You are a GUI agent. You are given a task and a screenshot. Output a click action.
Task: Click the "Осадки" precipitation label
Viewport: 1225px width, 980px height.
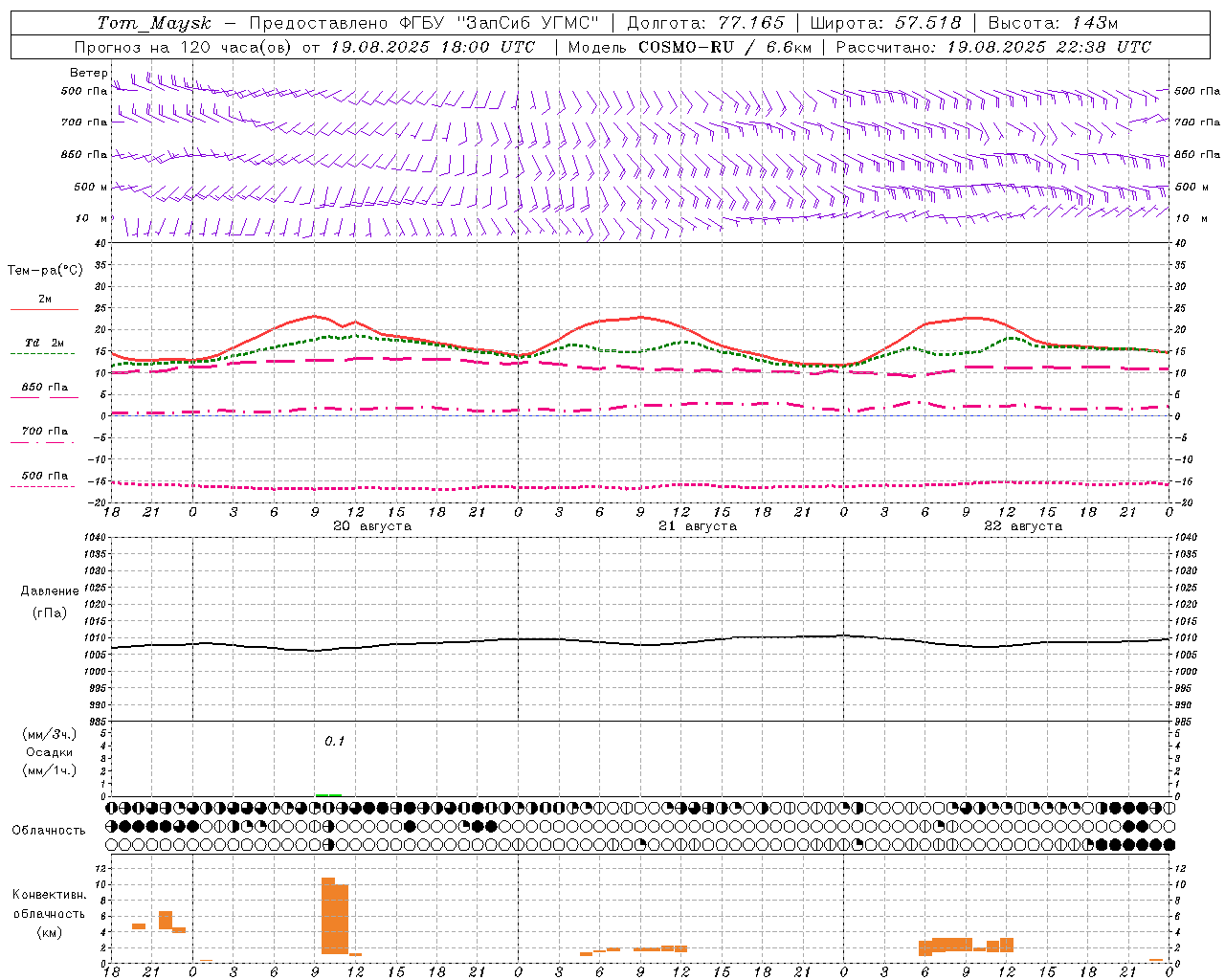(x=50, y=752)
